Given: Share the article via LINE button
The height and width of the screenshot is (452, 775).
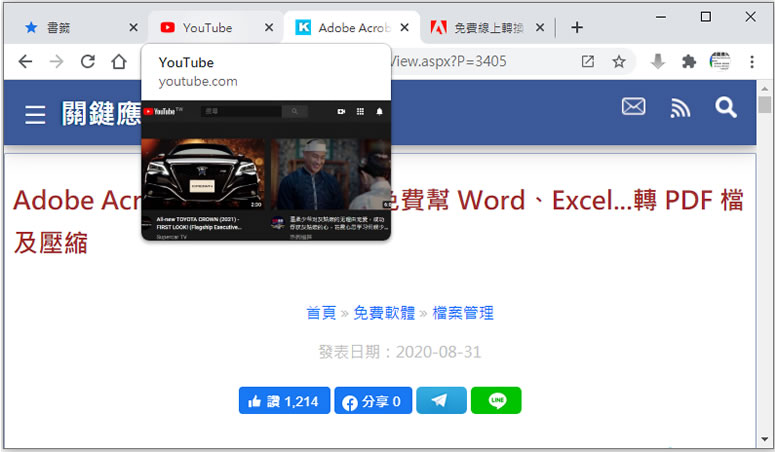Looking at the screenshot, I should [496, 401].
